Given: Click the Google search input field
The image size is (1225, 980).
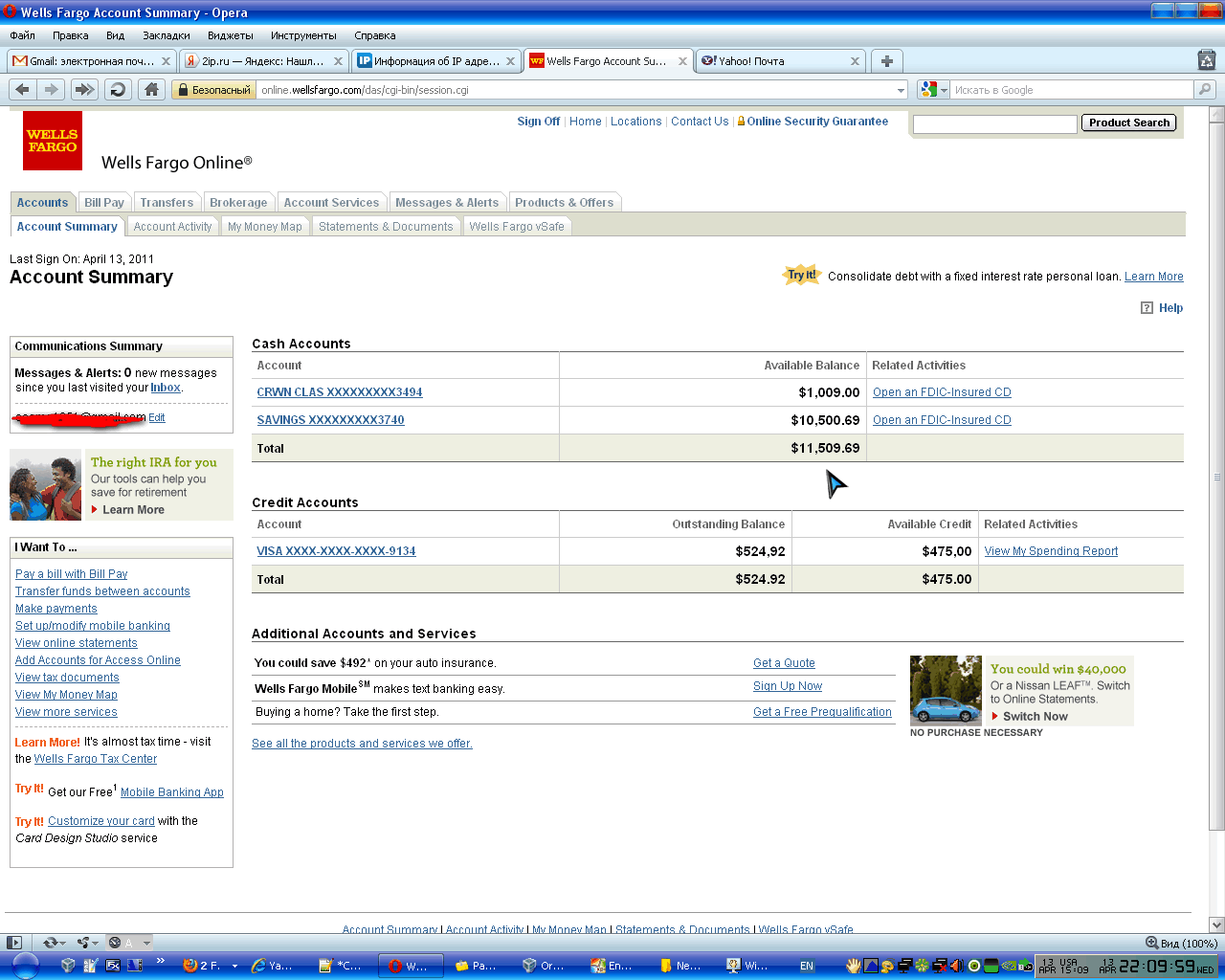Looking at the screenshot, I should point(1072,90).
